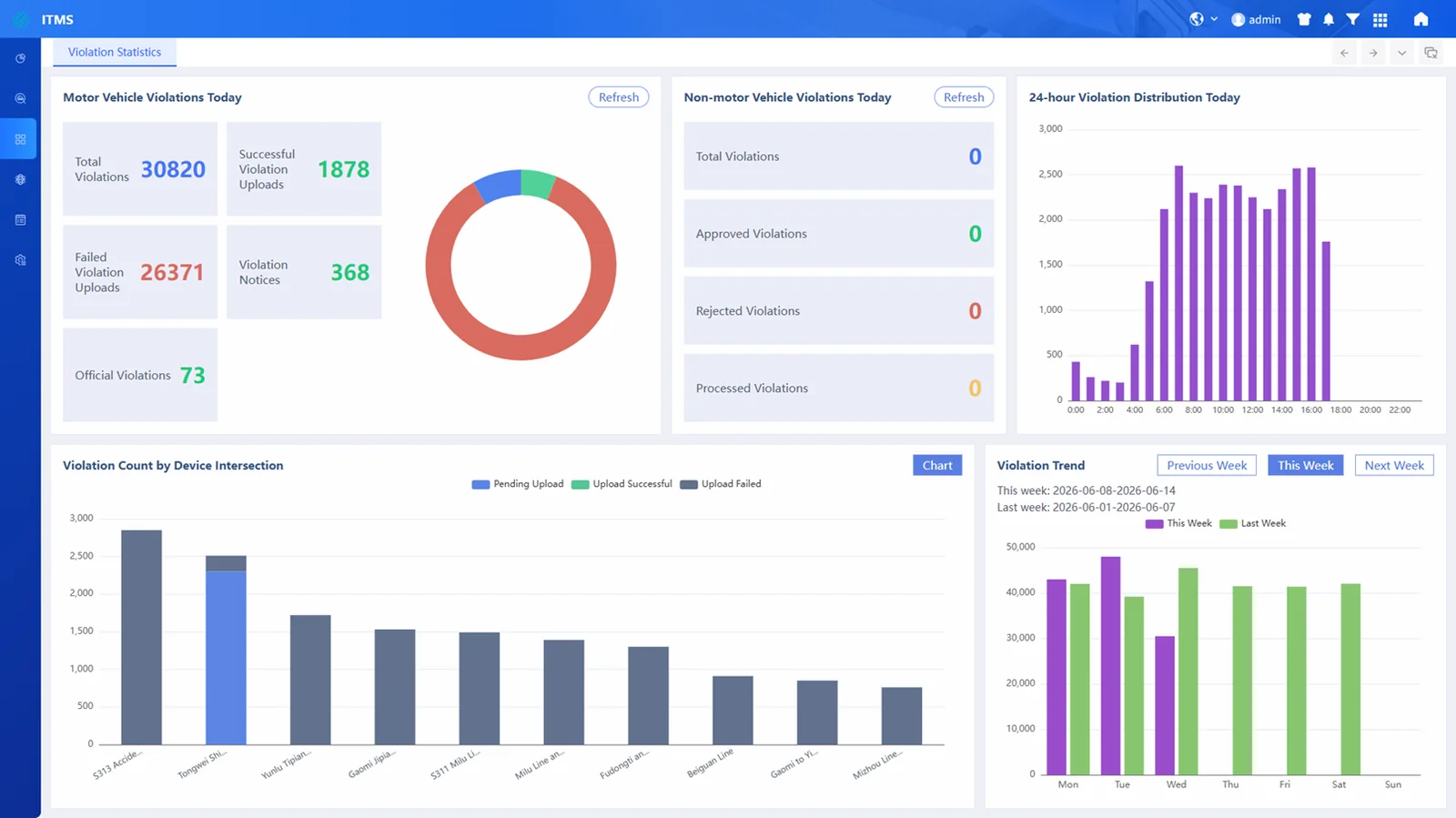1456x818 pixels.
Task: Click the 'This week: 2026-06-08-2026-06-14' text
Action: point(1086,490)
